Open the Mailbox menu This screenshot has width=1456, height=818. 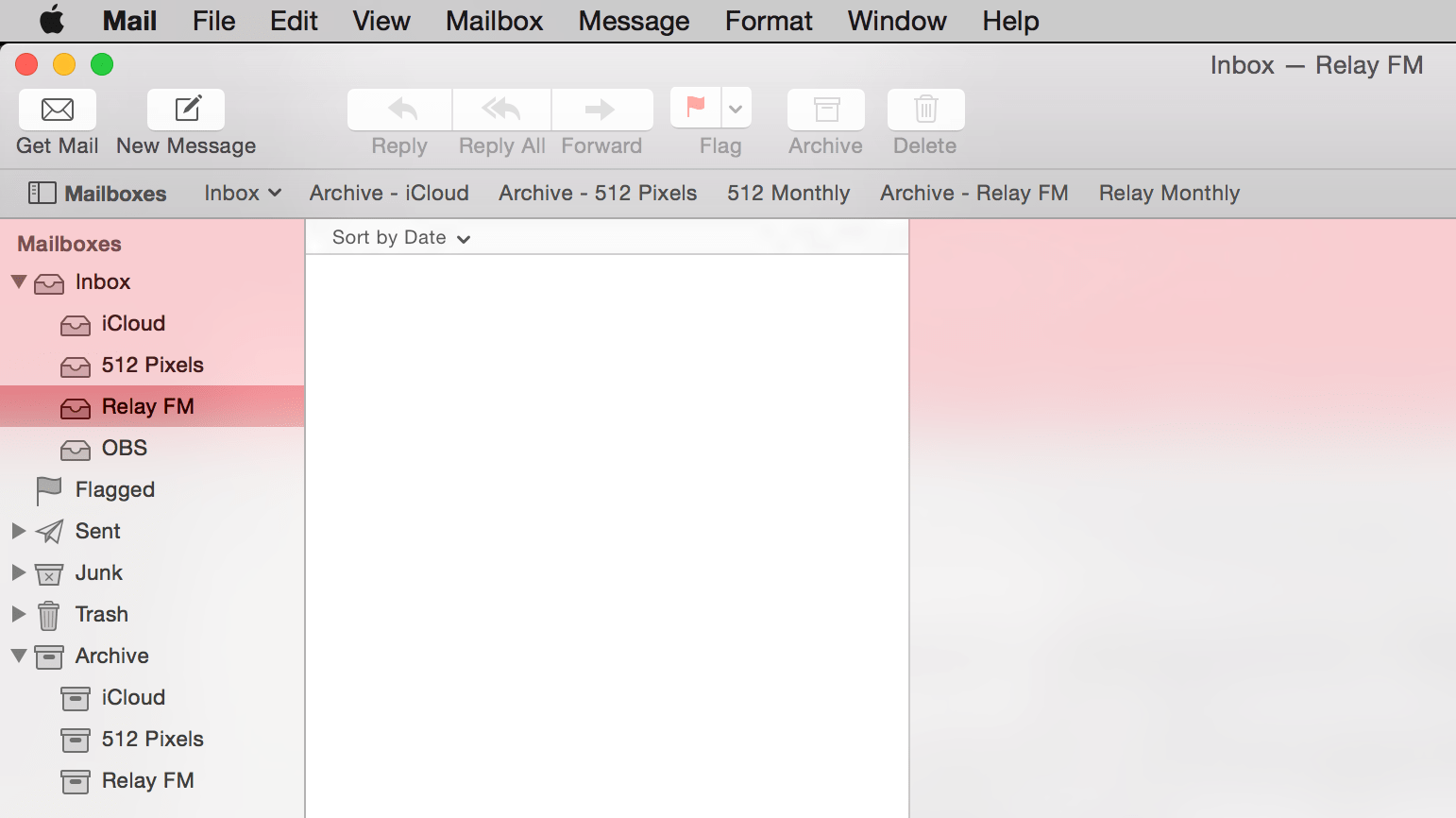[x=494, y=21]
